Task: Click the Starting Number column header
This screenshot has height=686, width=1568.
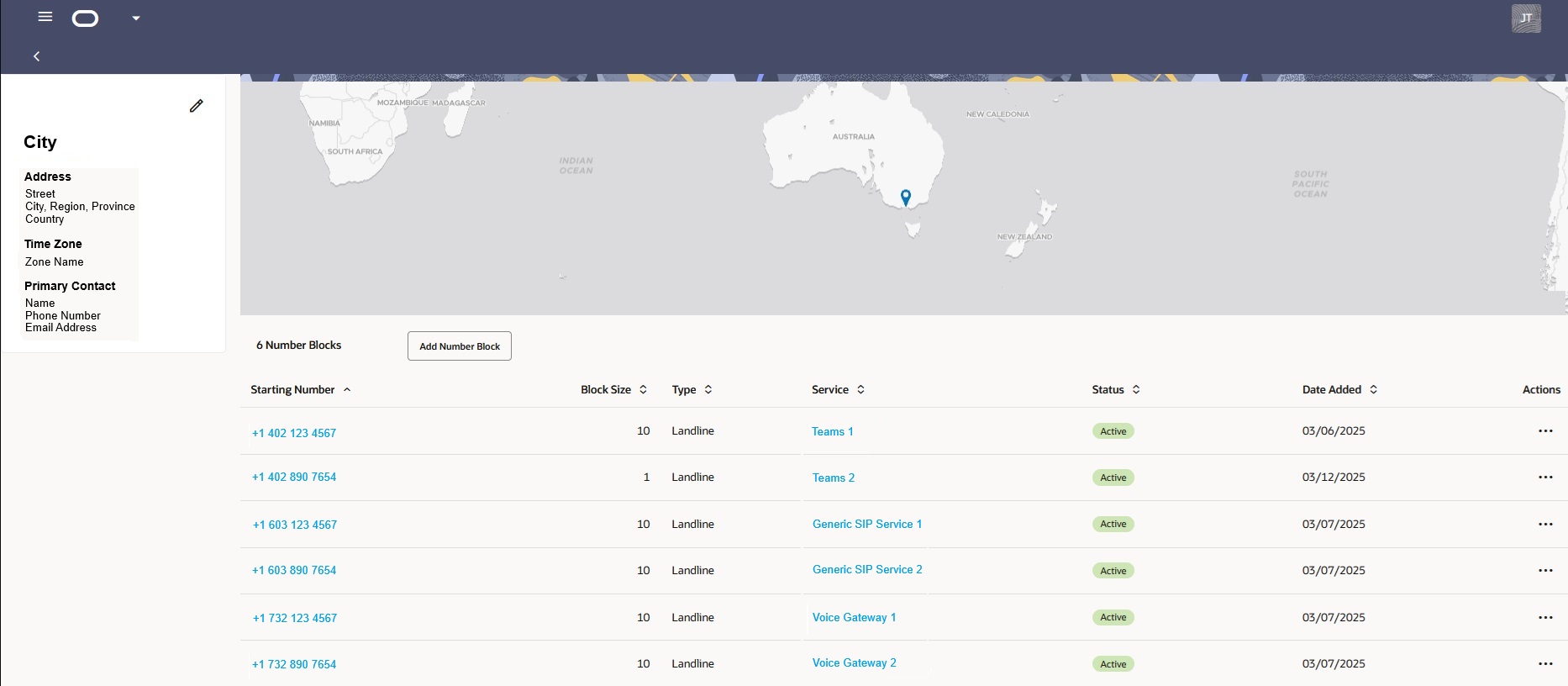Action: [292, 390]
